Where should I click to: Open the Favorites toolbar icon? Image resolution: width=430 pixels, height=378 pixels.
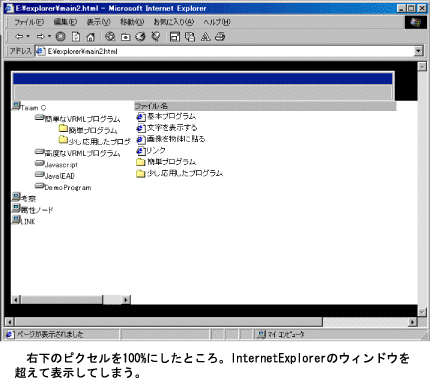[125, 37]
